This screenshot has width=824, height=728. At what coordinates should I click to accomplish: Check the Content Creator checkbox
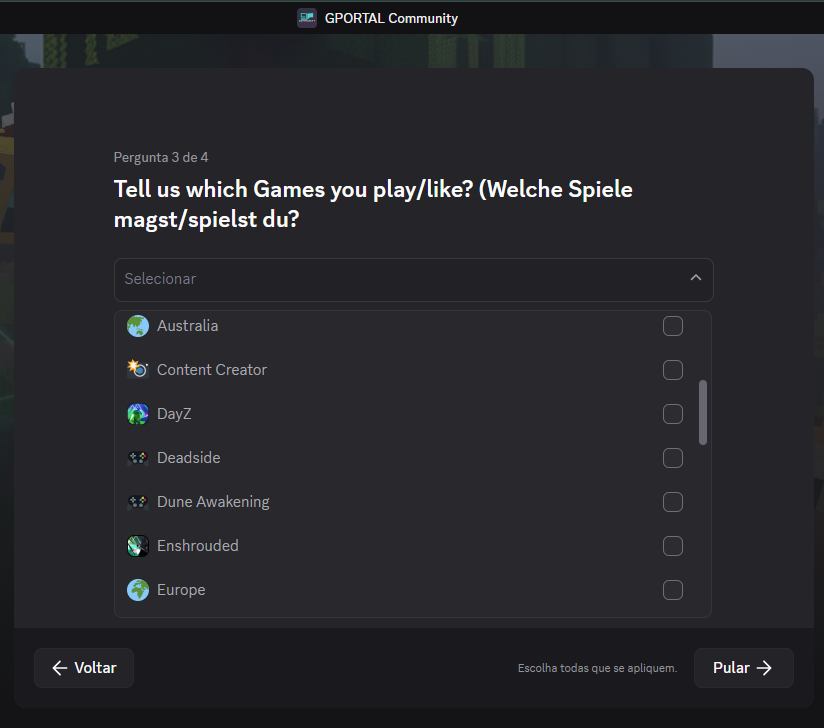(x=673, y=370)
